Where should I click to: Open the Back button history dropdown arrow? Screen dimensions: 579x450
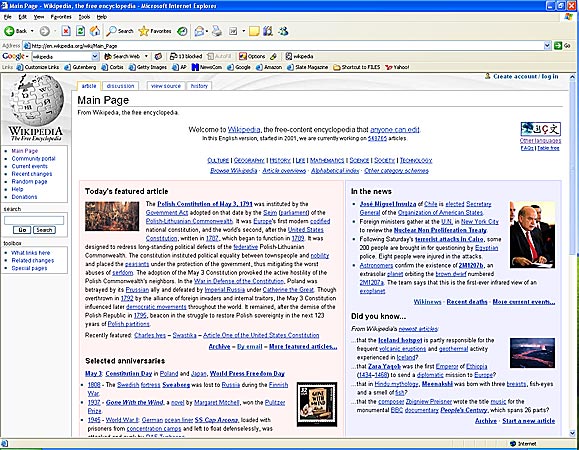(32, 31)
